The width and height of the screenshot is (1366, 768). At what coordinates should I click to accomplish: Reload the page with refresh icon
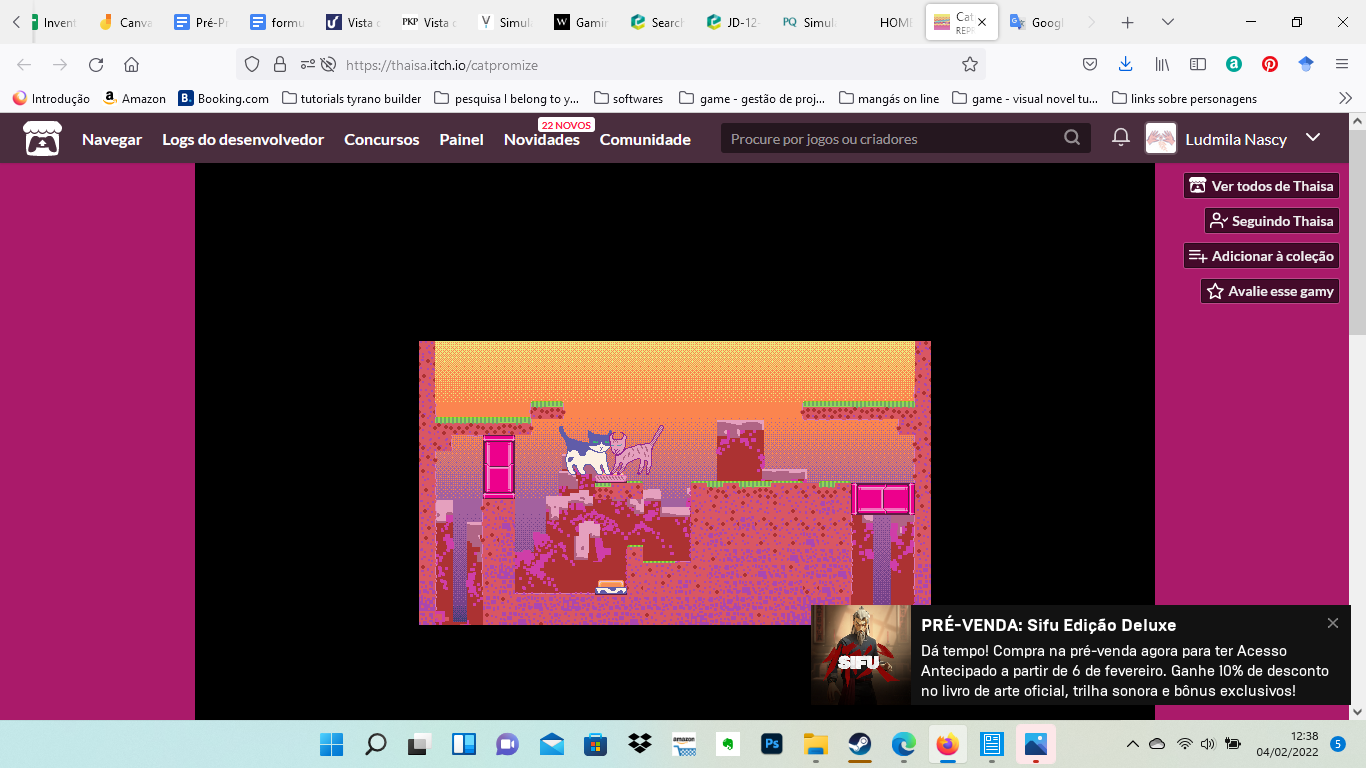[x=96, y=64]
